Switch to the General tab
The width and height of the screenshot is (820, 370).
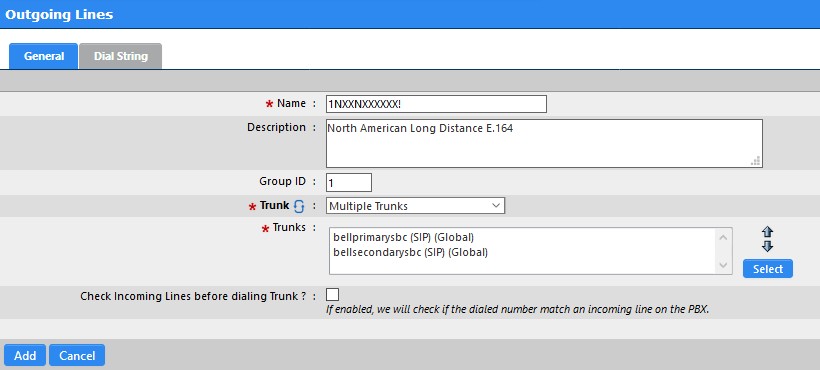(x=43, y=56)
